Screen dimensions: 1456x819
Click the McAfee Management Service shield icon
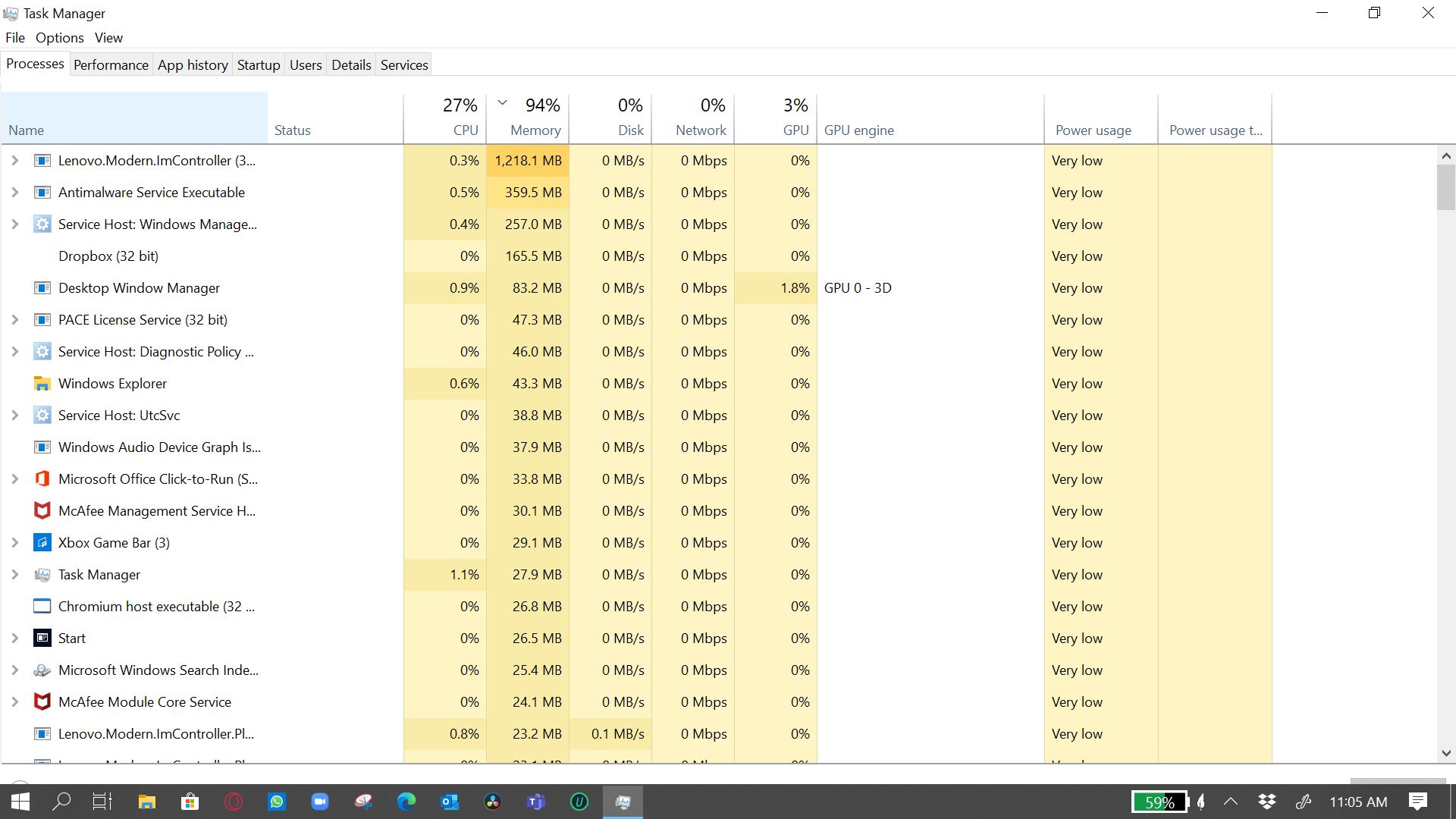tap(42, 511)
